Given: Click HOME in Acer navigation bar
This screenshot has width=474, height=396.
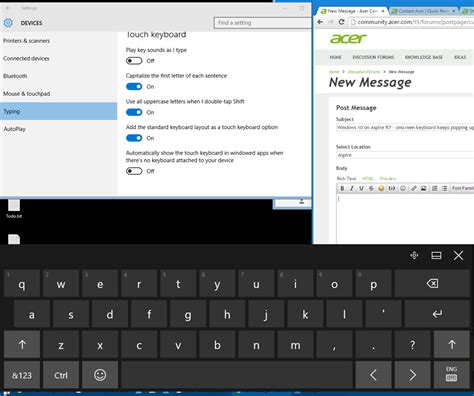Looking at the screenshot, I should pos(336,57).
